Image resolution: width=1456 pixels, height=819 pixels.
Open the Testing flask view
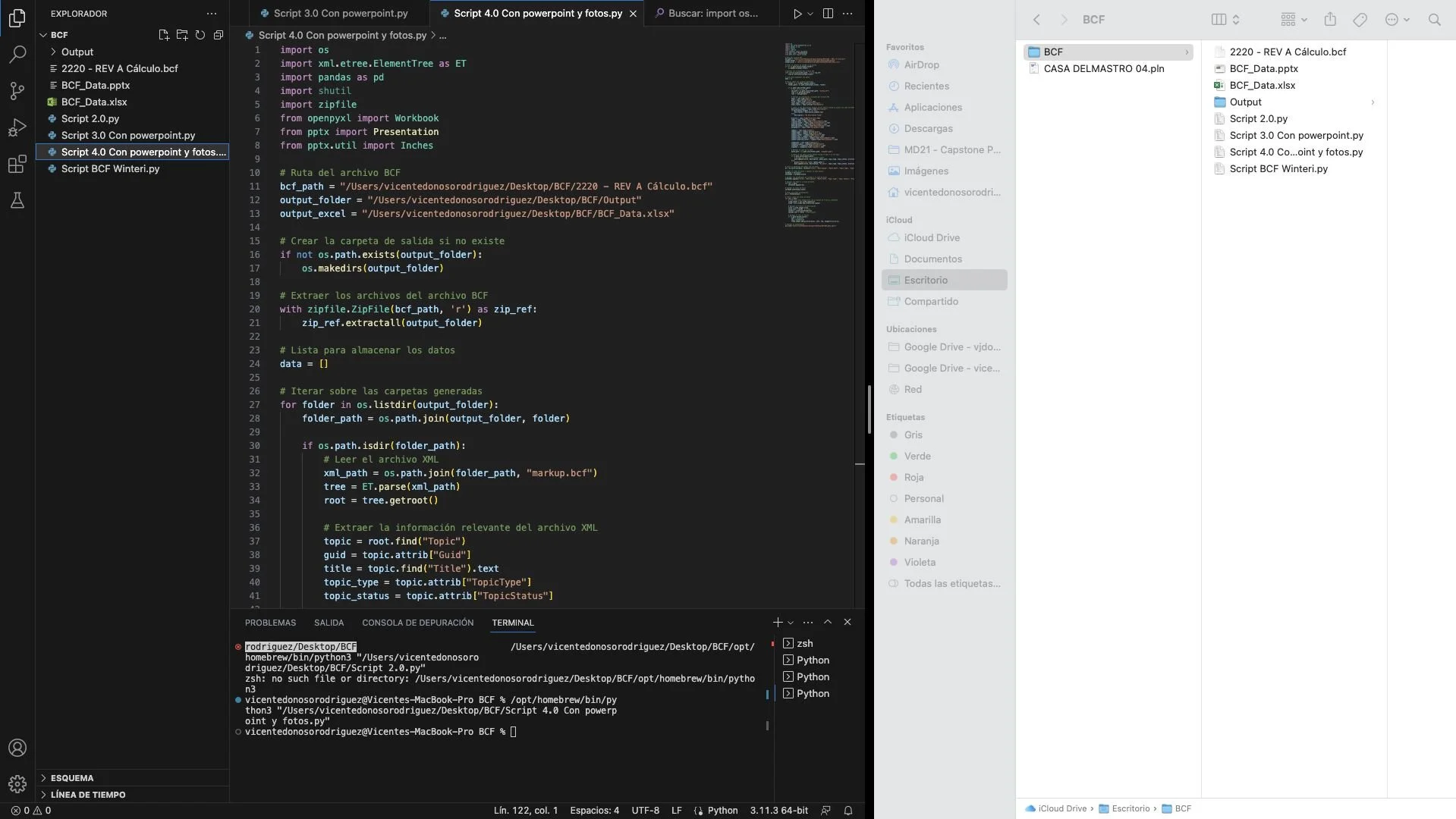click(17, 200)
